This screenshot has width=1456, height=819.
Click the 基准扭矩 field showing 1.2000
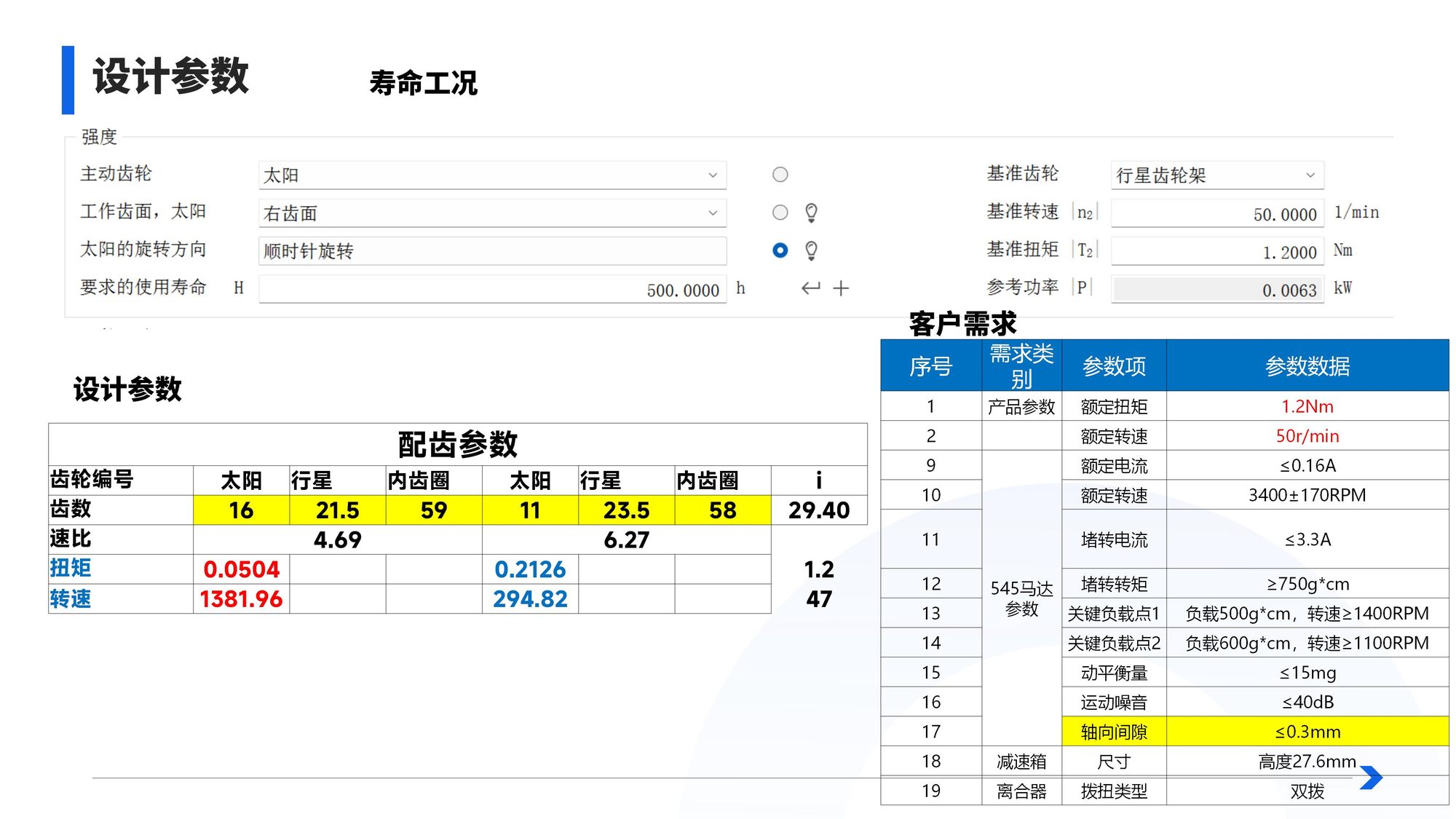coord(1217,251)
